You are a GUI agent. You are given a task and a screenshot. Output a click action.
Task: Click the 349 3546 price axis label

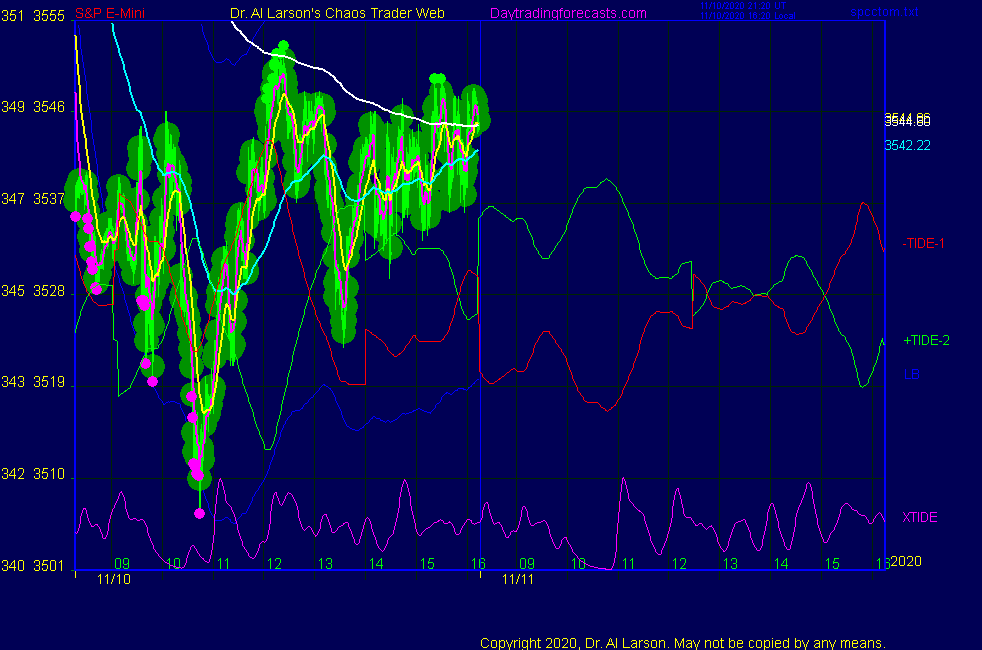pos(33,107)
